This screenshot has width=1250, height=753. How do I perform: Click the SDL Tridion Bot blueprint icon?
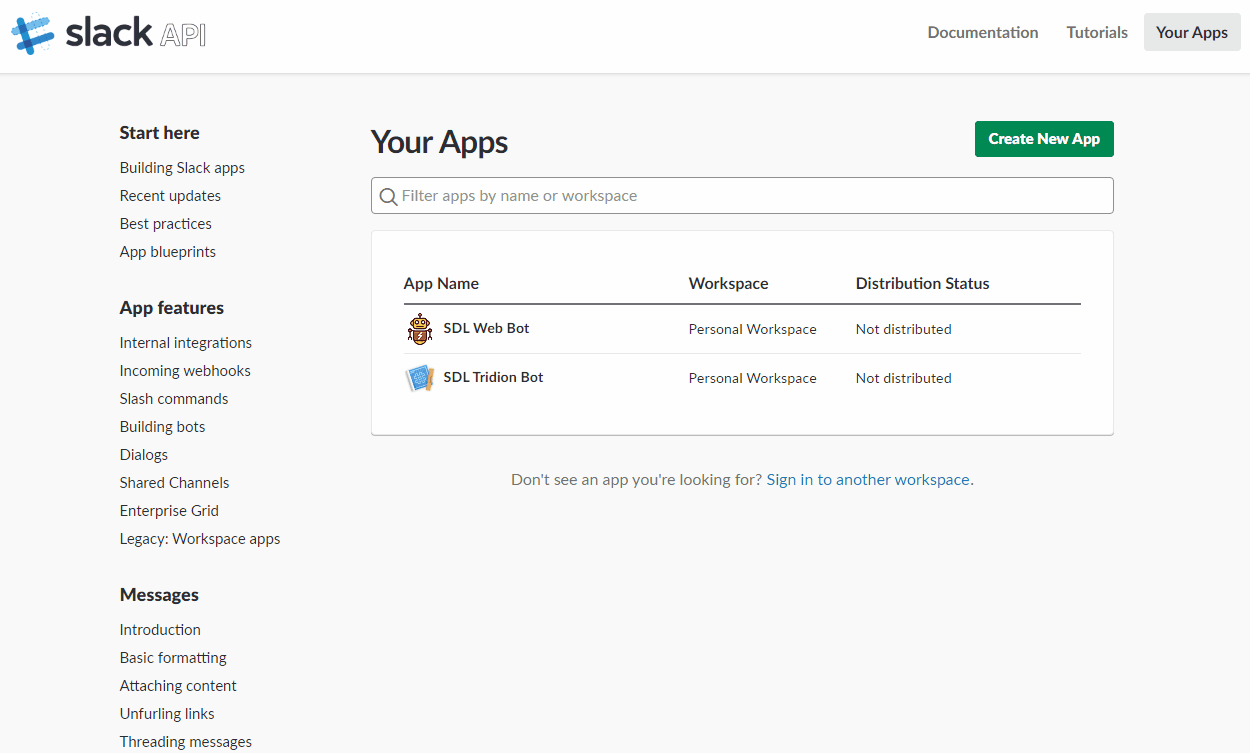420,378
